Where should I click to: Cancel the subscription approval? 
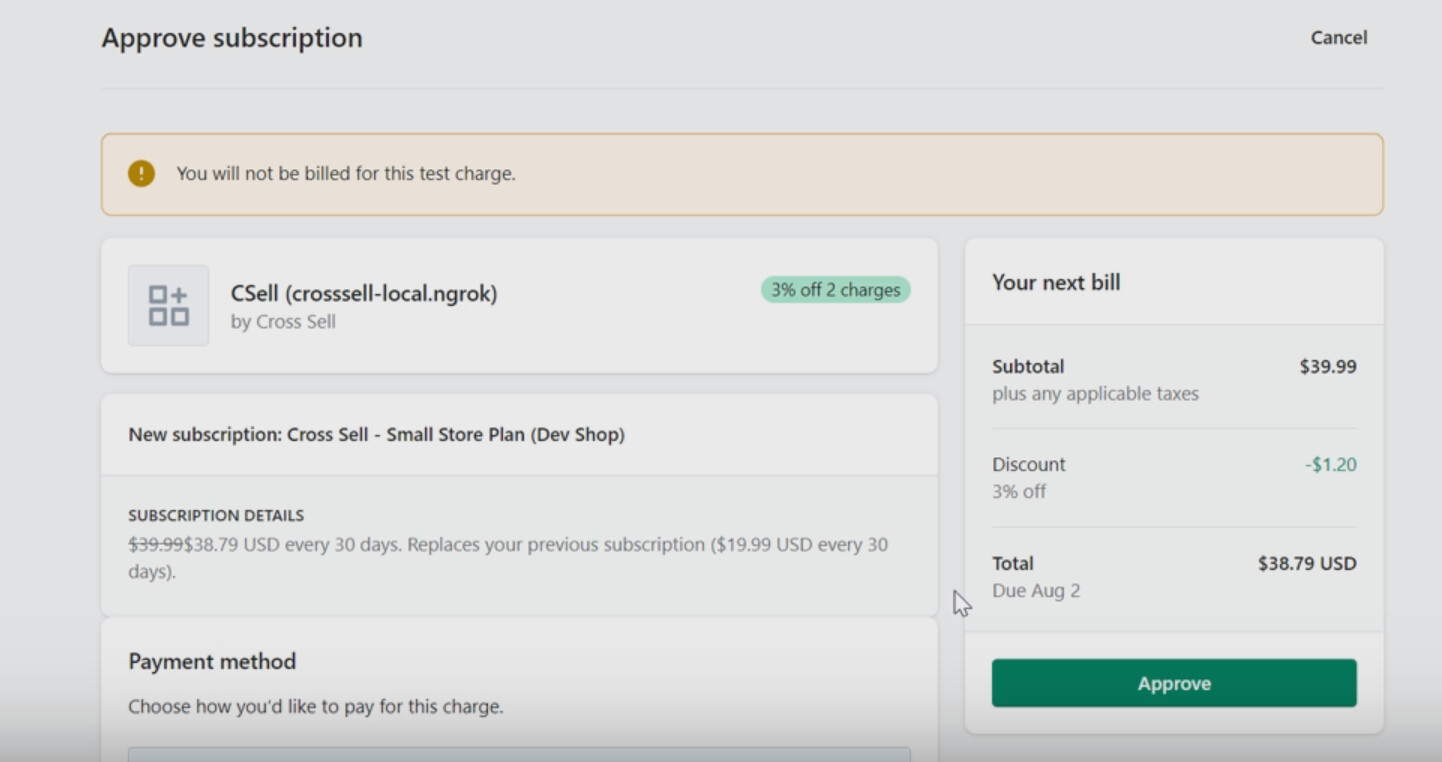coord(1338,38)
